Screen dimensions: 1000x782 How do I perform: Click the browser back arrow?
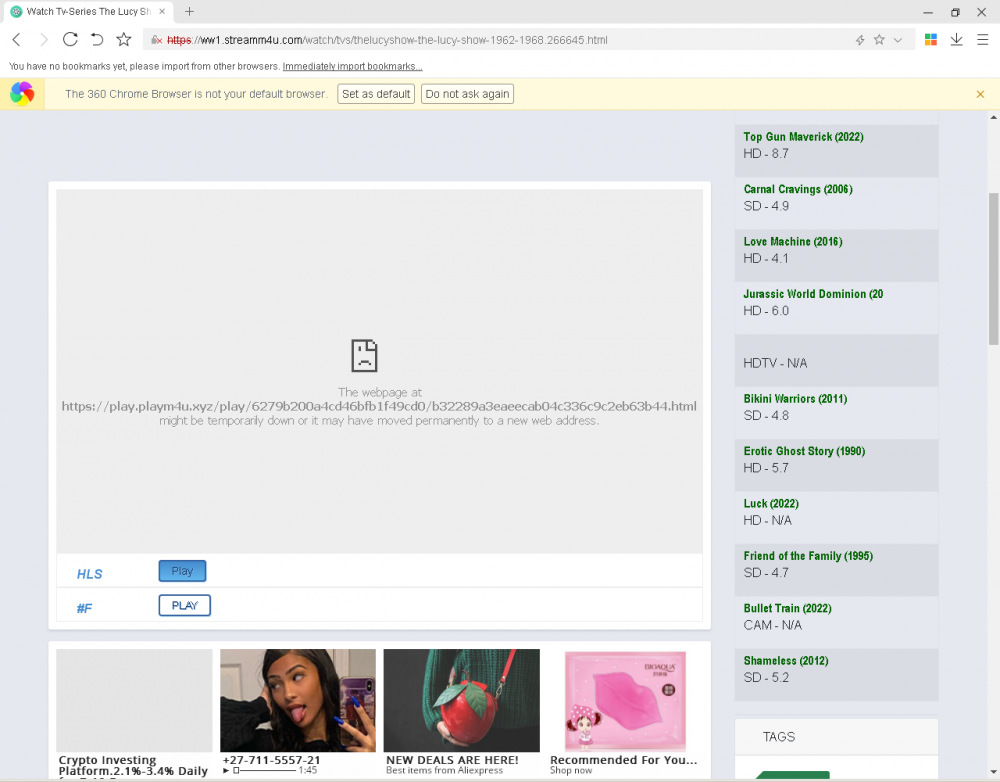16,40
